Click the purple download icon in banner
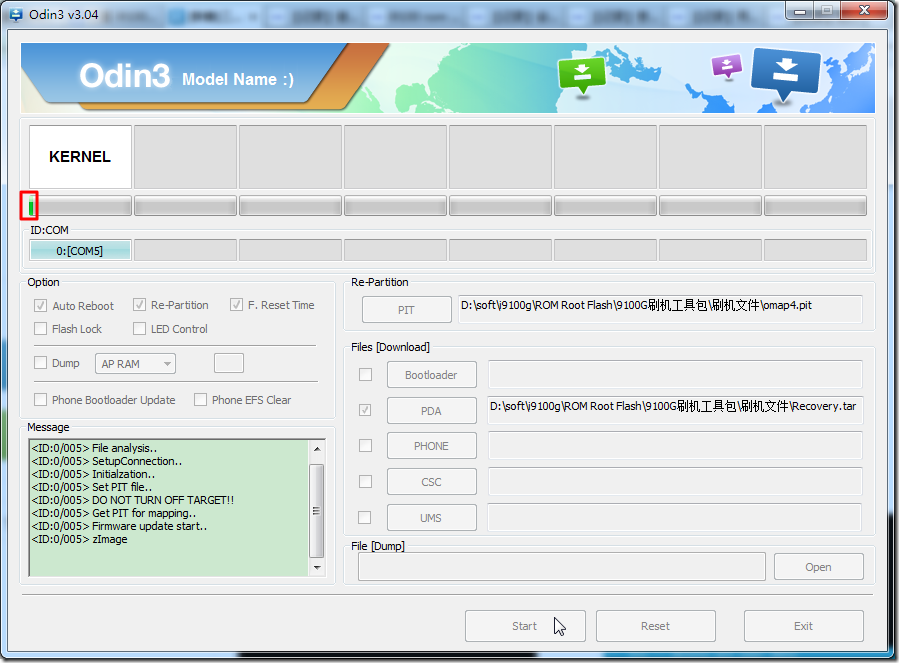 (726, 65)
